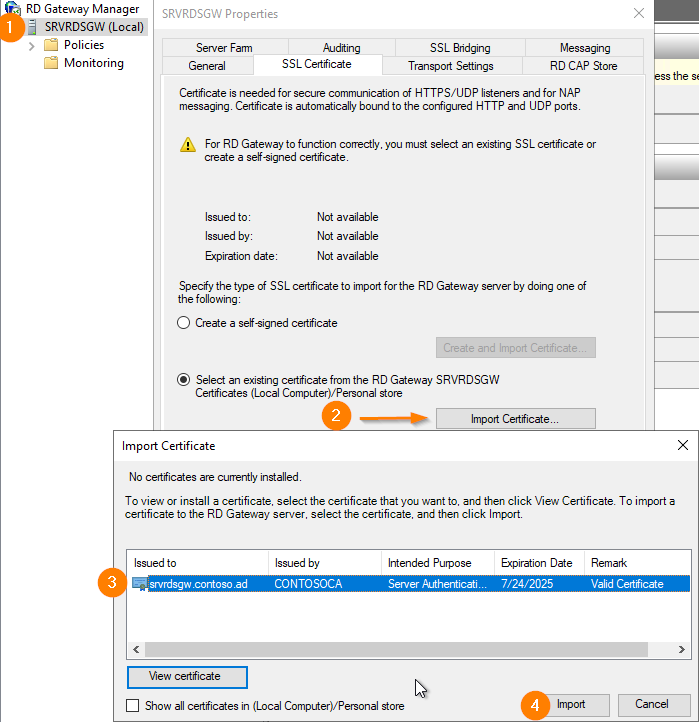Select the srvrdsgw.contoso.ad certificate row
Screen dimensions: 699x722
409,584
